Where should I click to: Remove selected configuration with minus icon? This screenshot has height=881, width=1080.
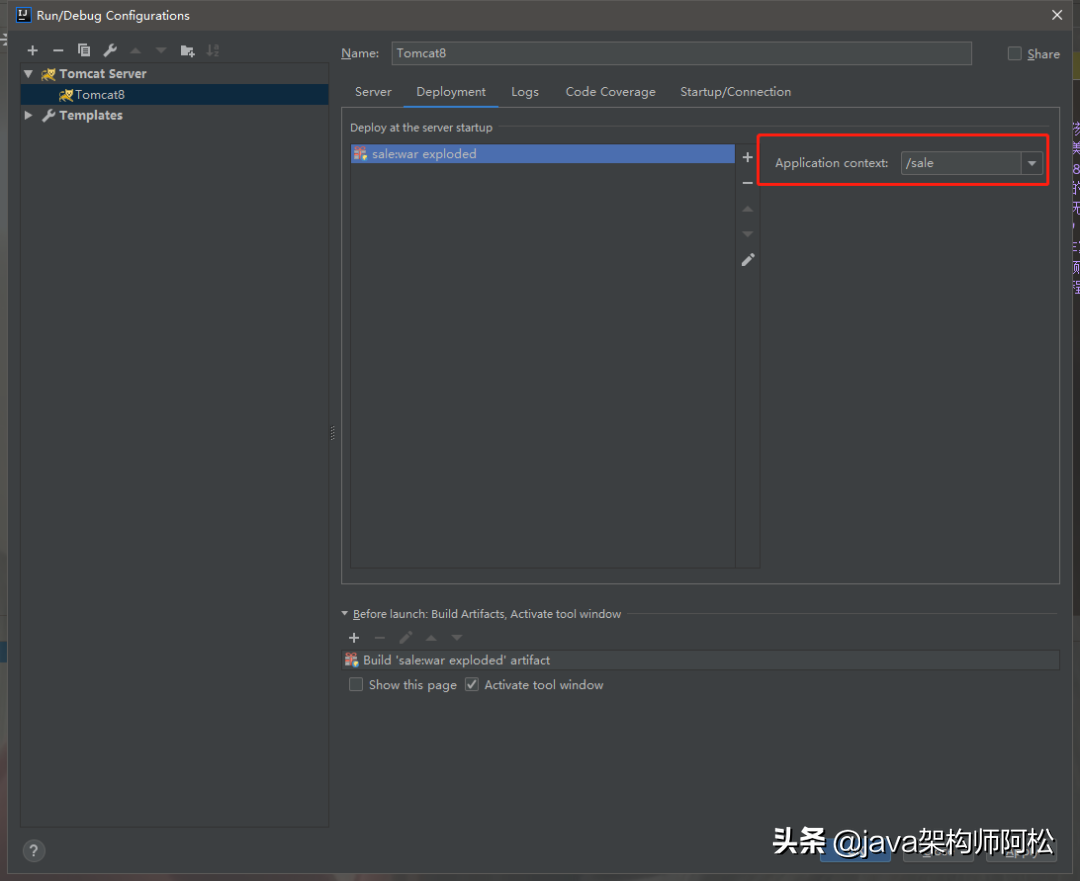[x=58, y=50]
